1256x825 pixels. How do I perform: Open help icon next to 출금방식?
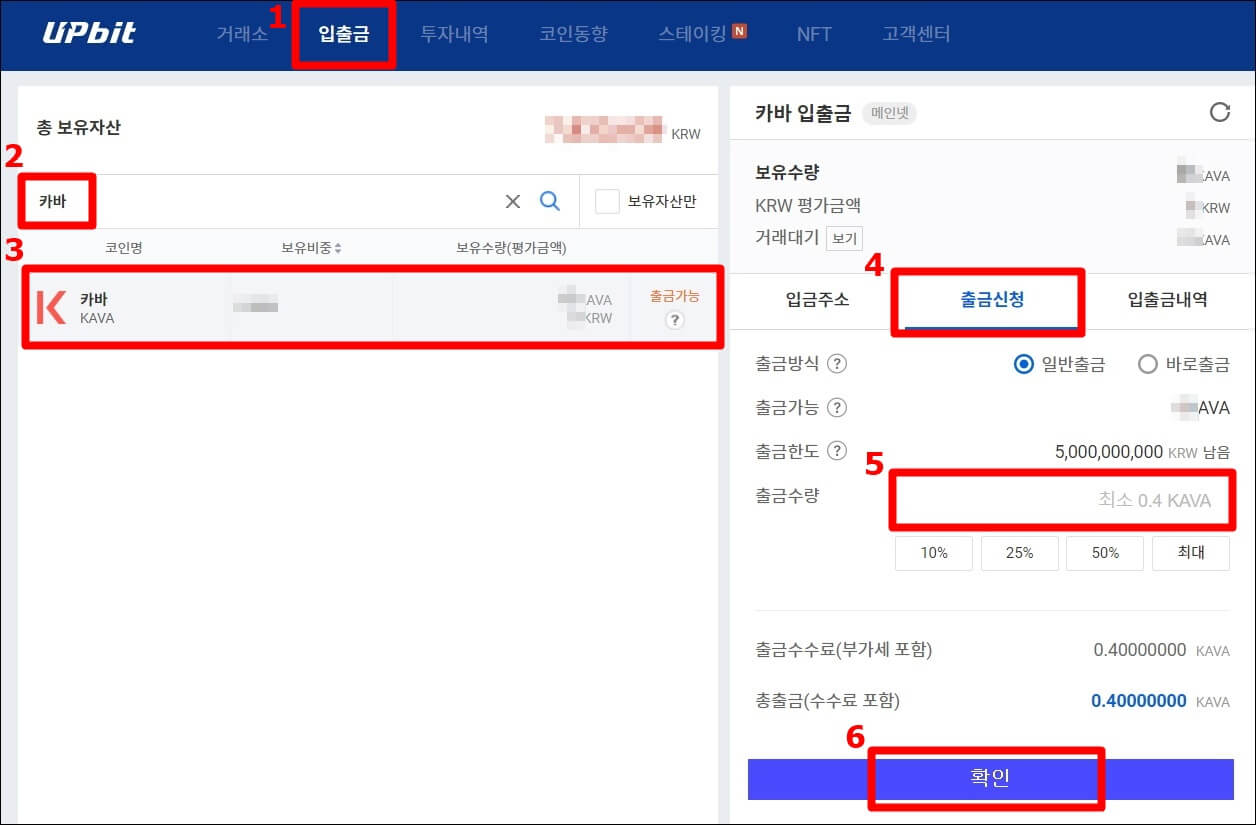[x=837, y=364]
